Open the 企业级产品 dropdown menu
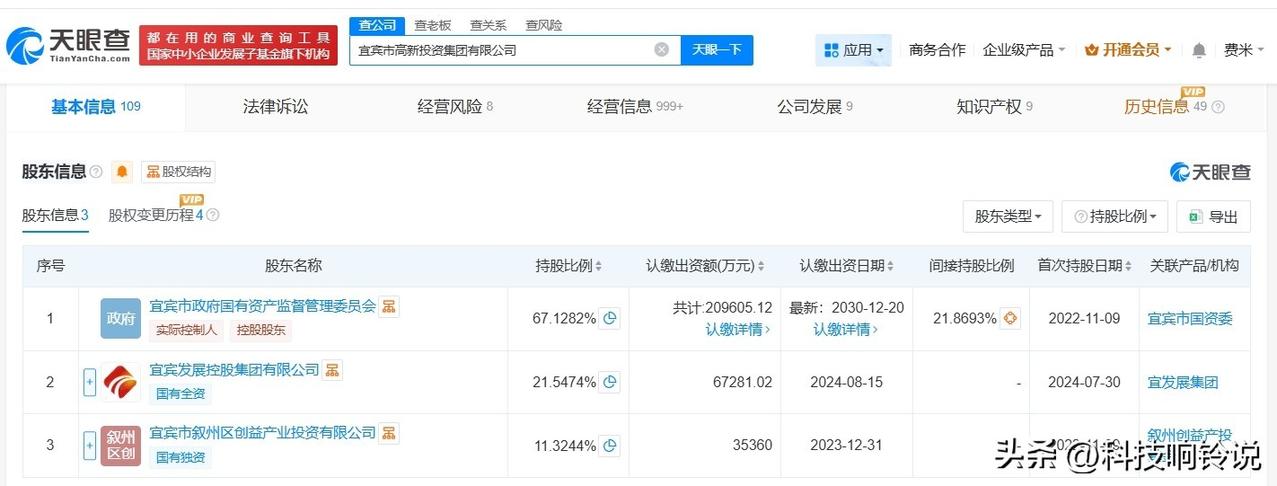 tap(1024, 50)
